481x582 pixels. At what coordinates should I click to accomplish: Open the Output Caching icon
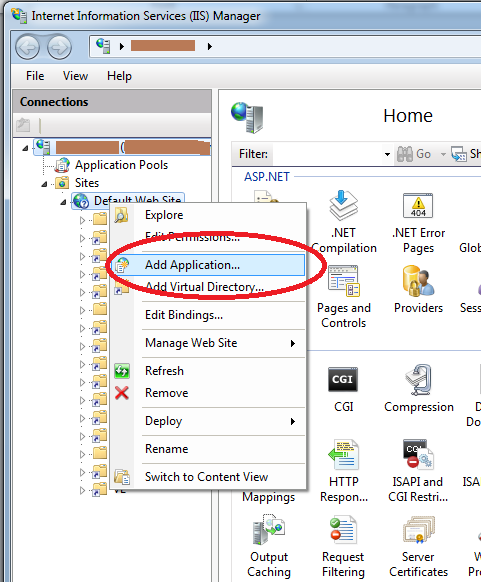tap(269, 530)
